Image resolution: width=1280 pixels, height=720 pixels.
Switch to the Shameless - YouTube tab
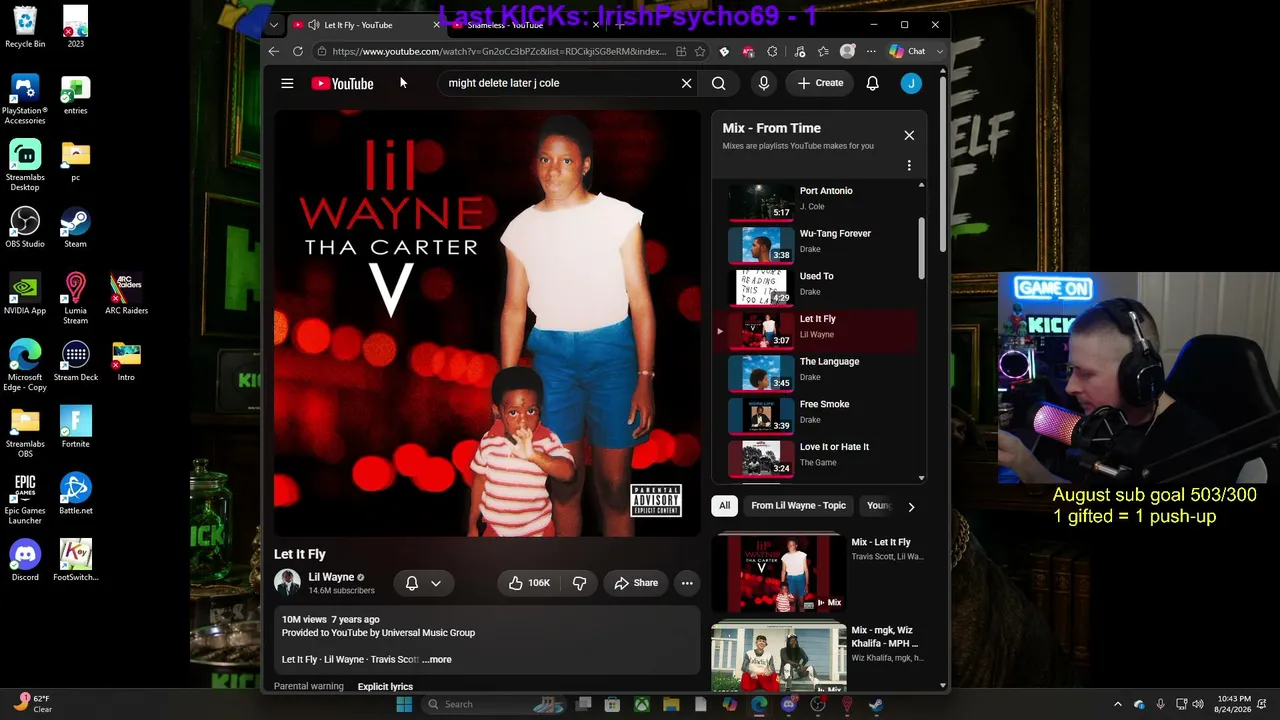click(524, 25)
